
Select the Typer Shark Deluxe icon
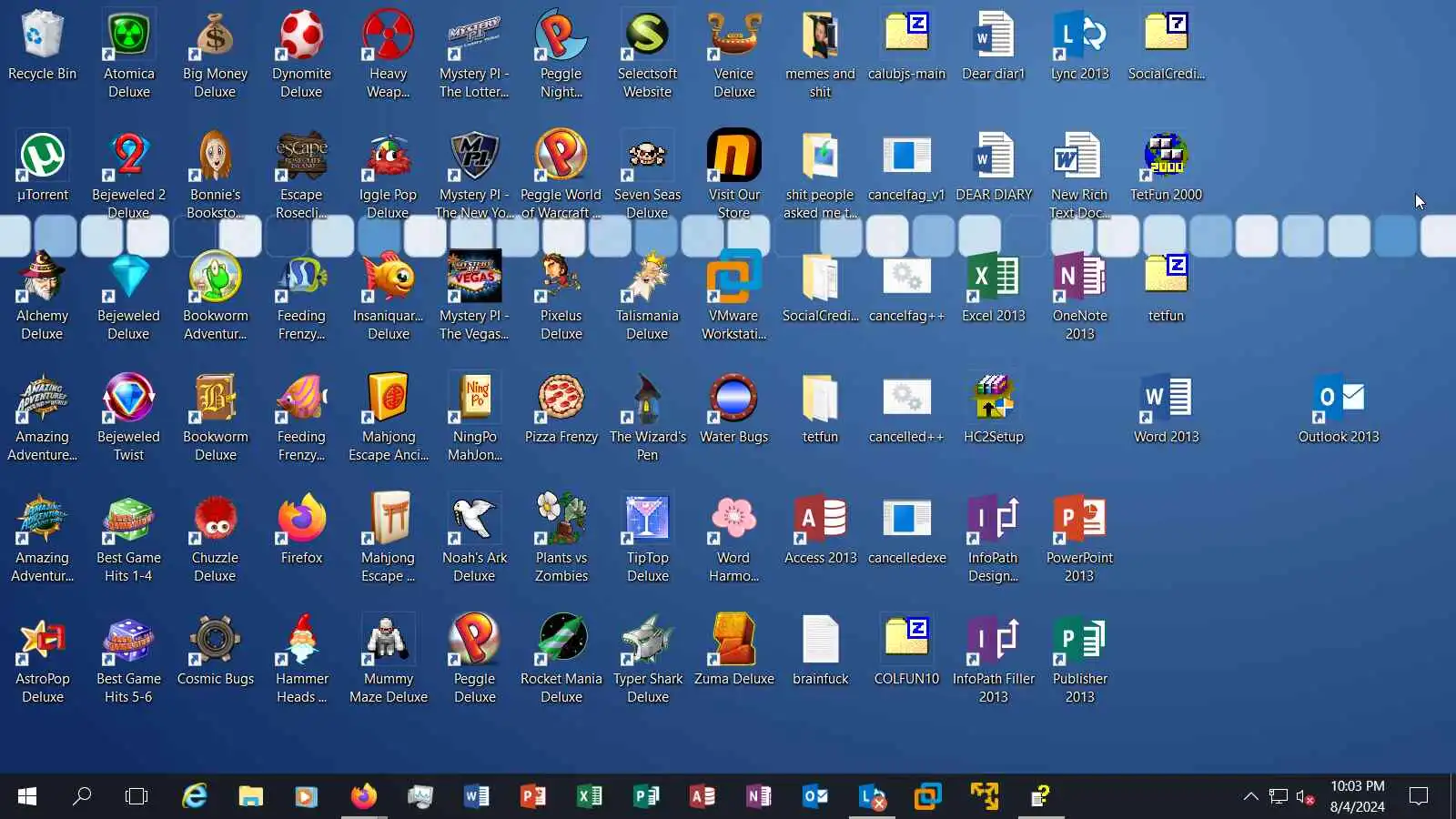point(648,658)
